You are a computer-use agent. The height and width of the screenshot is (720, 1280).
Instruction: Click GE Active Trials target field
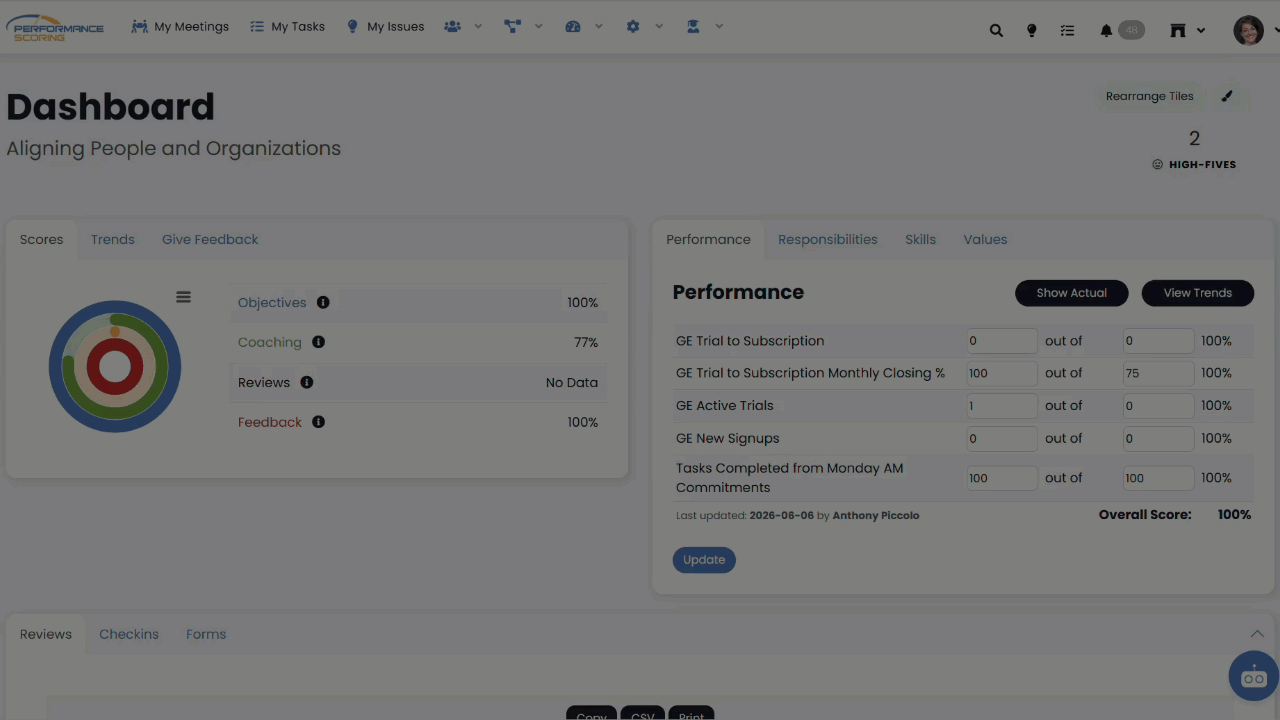(1158, 406)
